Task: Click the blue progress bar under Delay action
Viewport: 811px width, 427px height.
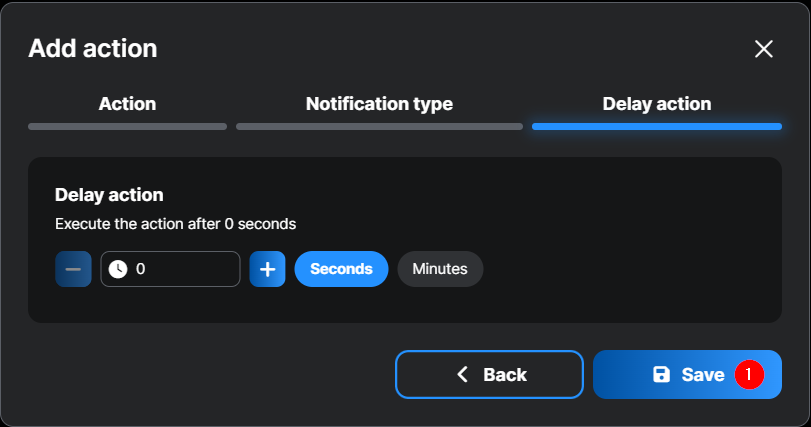Action: coord(656,127)
